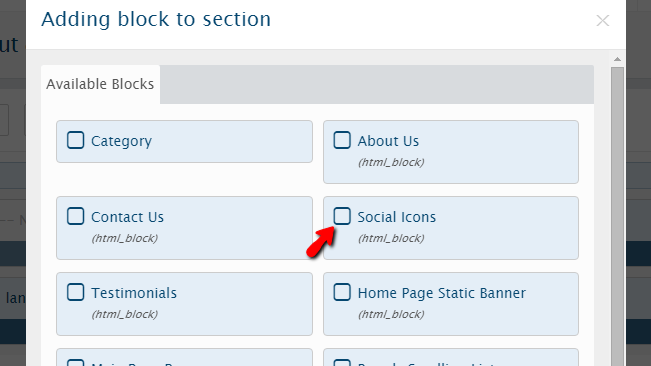The width and height of the screenshot is (651, 366).
Task: Click html_block subtitle under Contact Us
Action: pyautogui.click(x=125, y=238)
